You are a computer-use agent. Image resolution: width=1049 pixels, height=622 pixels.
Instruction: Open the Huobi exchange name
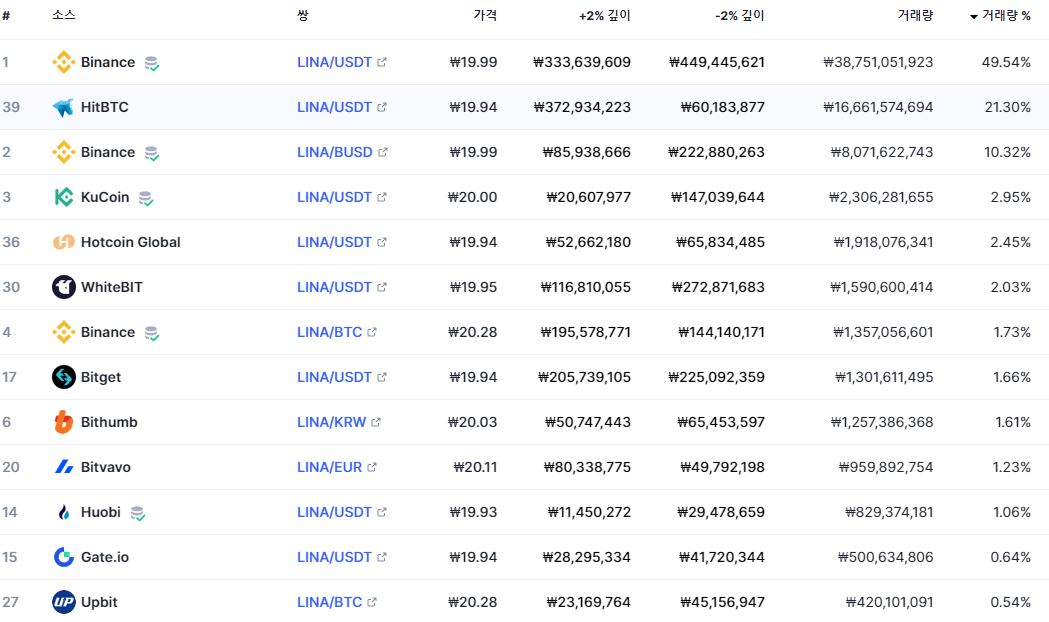101,512
